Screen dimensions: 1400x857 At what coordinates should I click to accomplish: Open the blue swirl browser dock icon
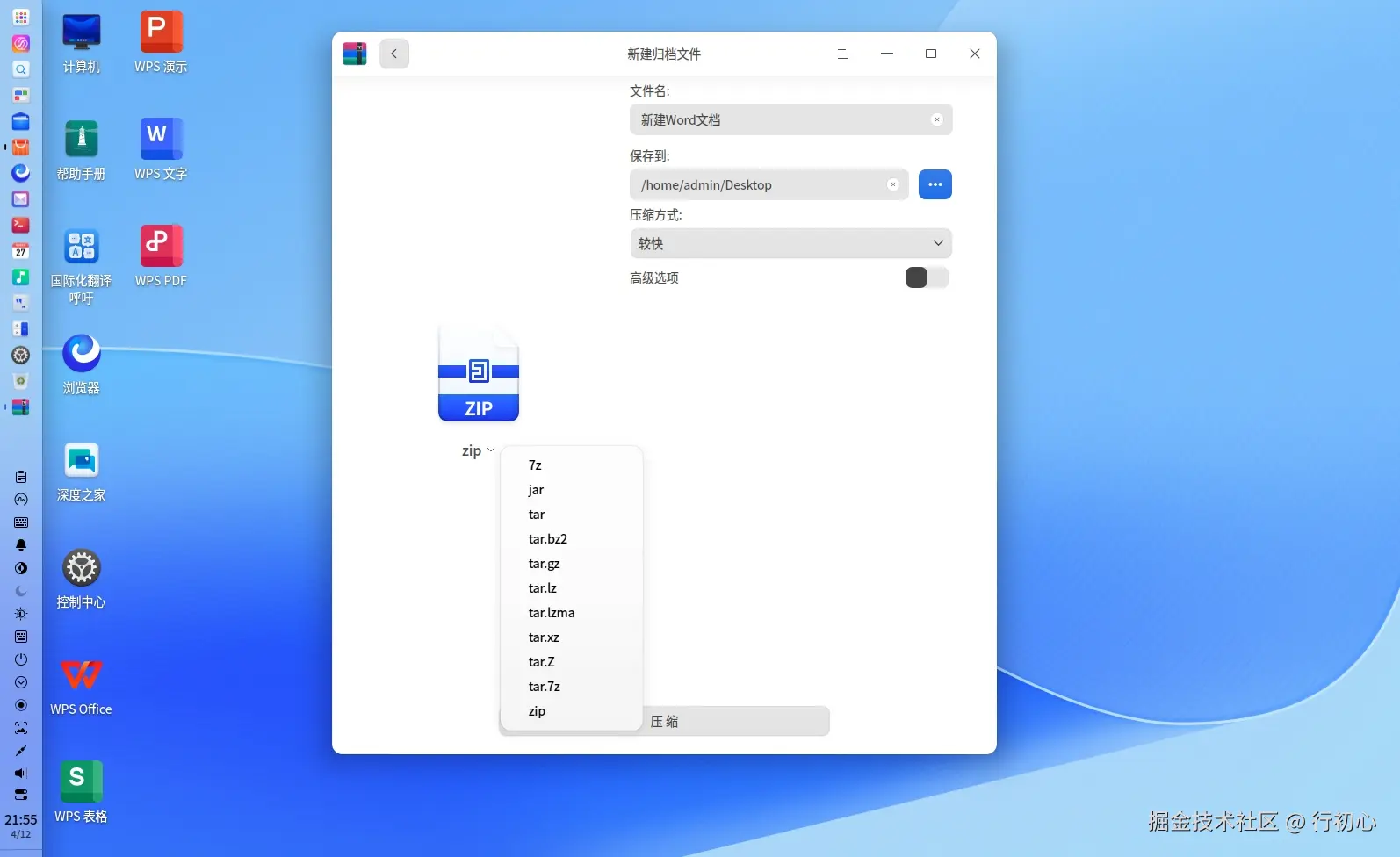(21, 173)
